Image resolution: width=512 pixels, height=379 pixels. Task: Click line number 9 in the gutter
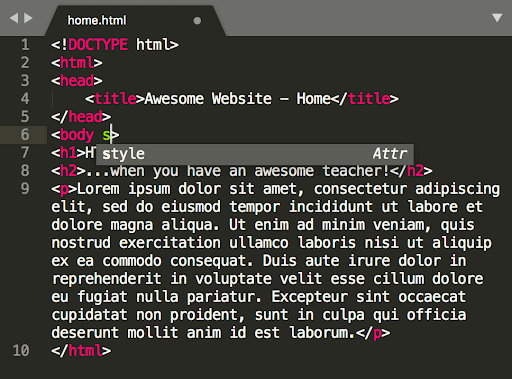pos(25,189)
